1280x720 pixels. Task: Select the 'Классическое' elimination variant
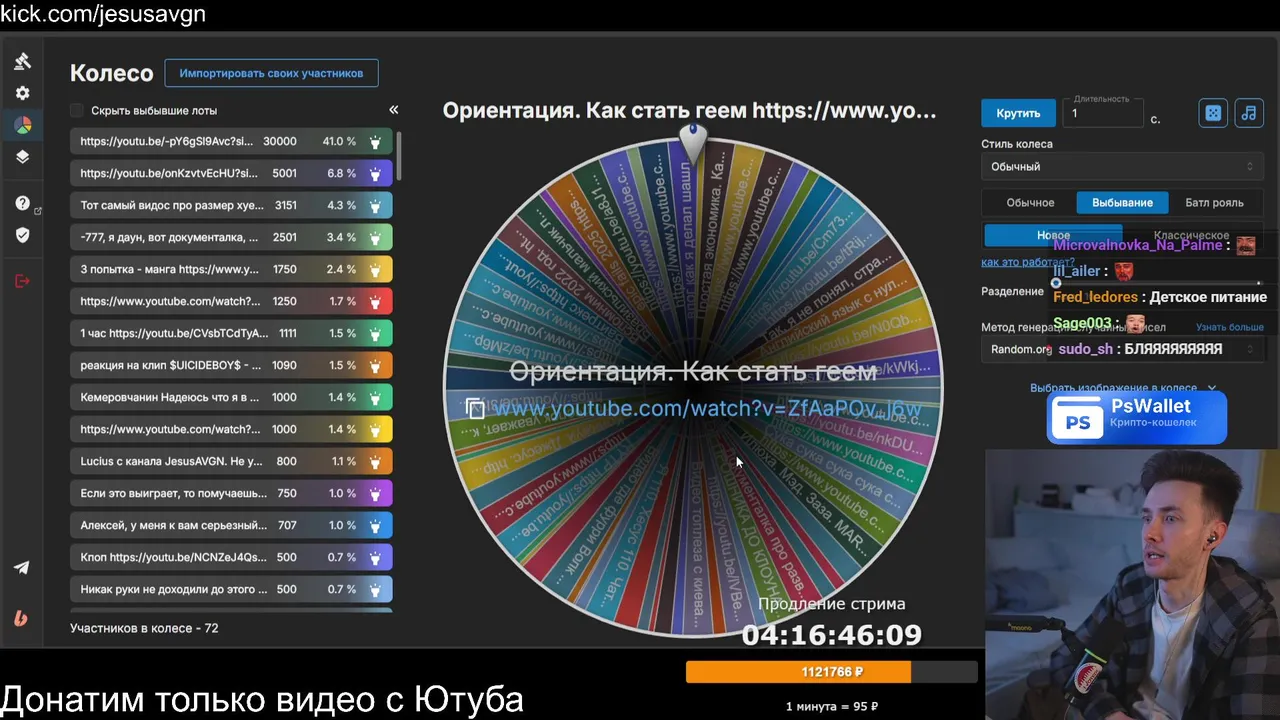(1191, 235)
